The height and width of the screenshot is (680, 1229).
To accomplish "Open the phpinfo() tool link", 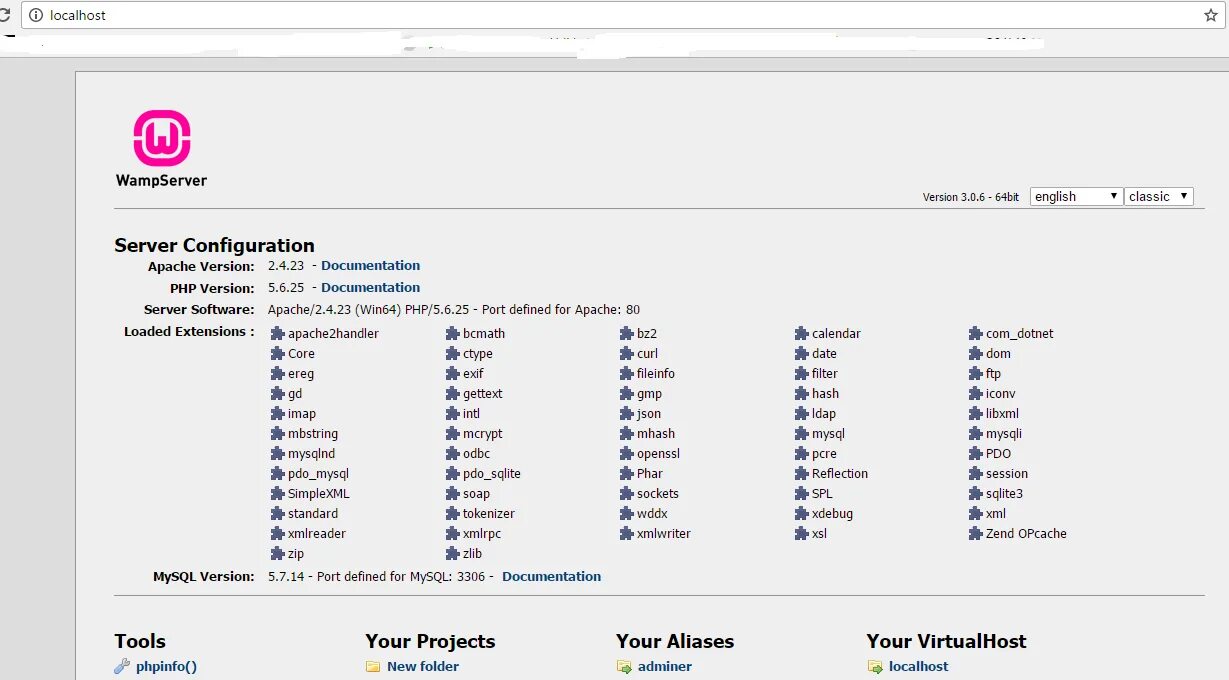I will (167, 667).
